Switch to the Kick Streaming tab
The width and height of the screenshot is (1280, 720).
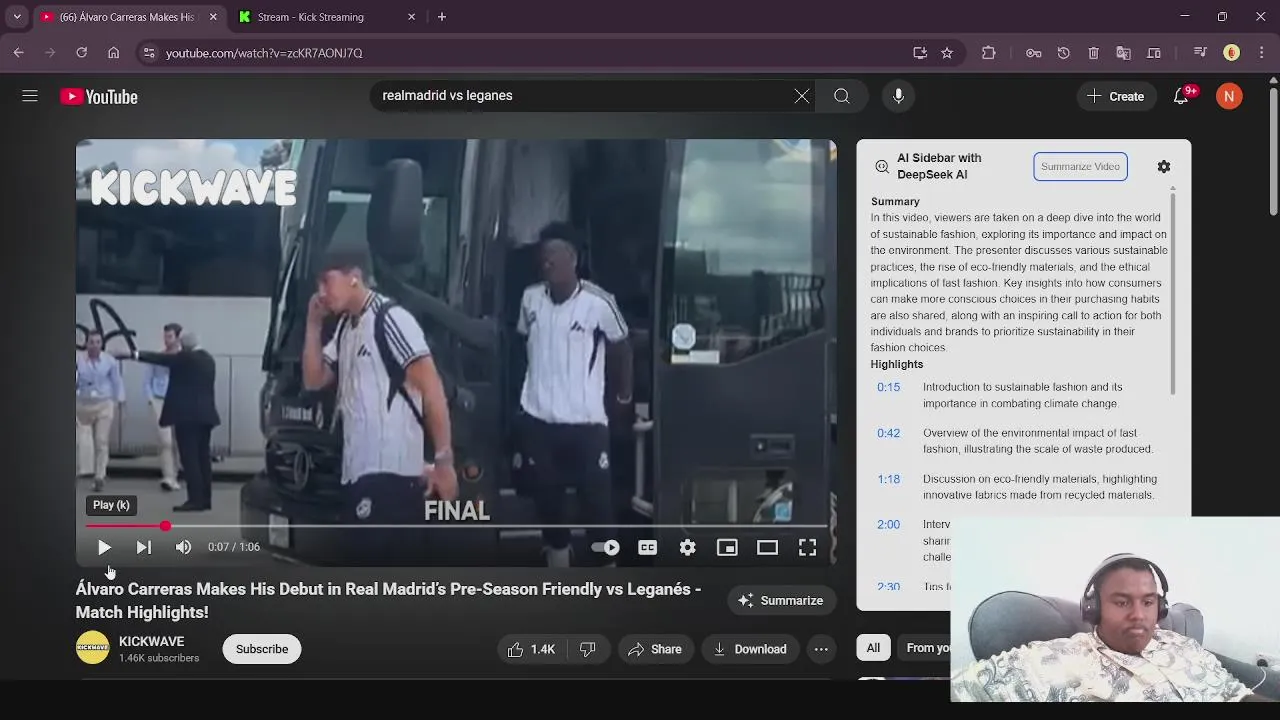coord(325,17)
